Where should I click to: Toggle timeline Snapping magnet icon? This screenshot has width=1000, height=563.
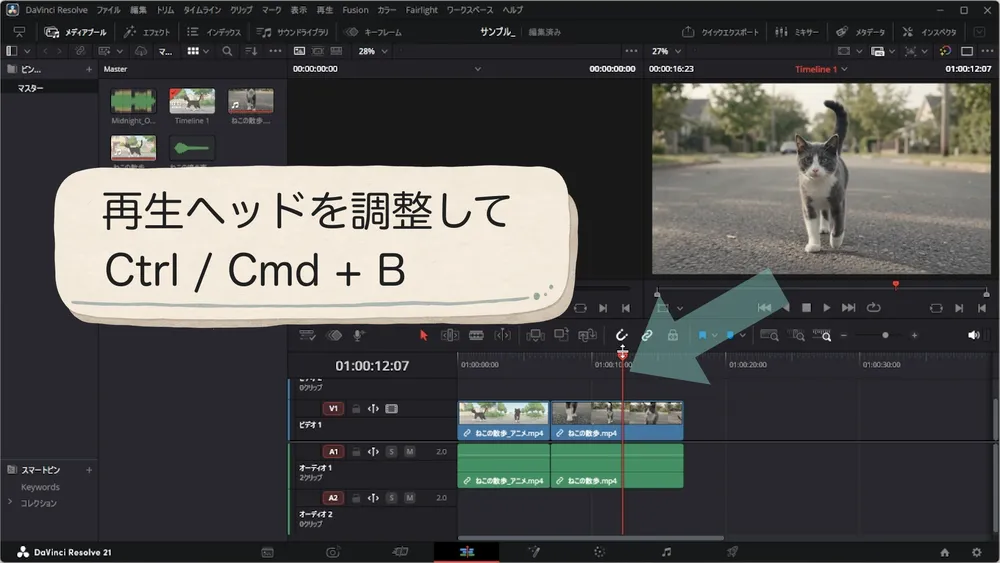621,335
